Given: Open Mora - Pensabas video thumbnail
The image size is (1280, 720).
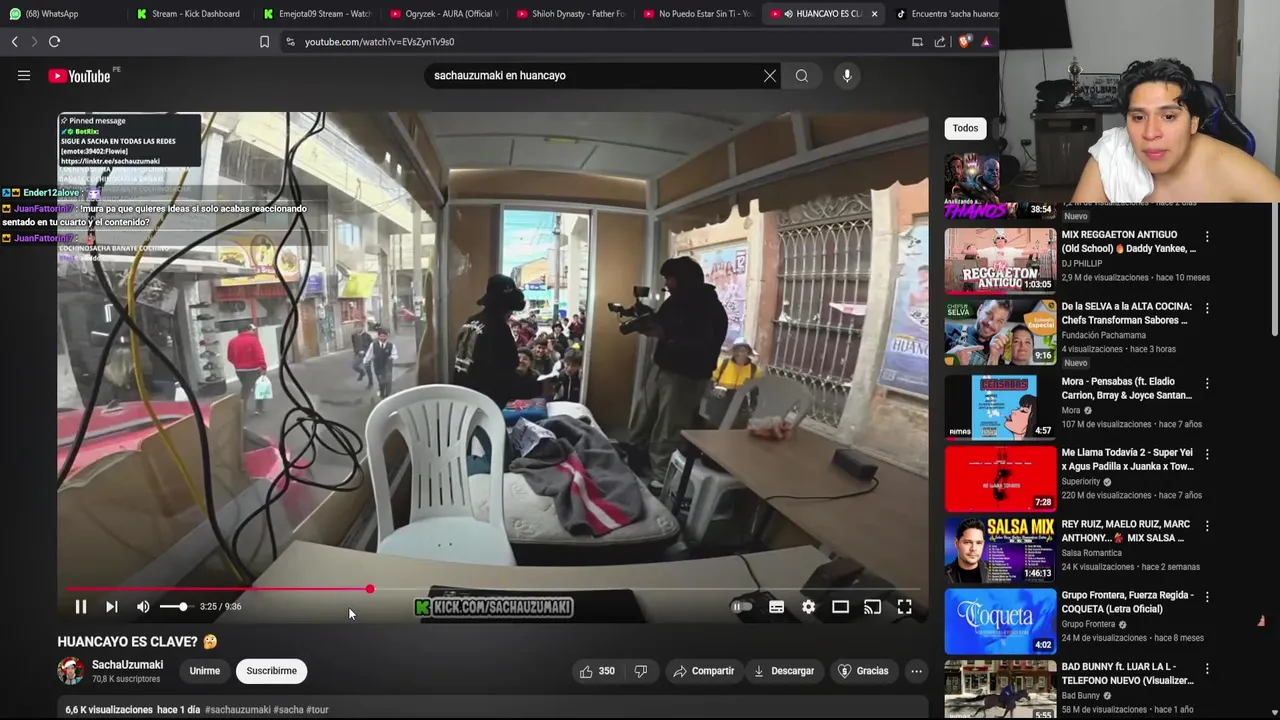Looking at the screenshot, I should 1000,406.
